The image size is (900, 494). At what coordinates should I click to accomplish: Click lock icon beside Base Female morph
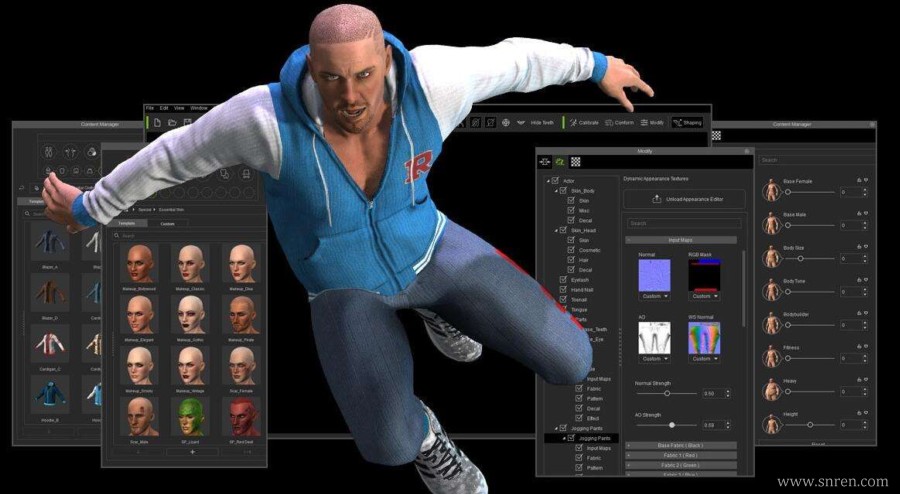pos(859,180)
